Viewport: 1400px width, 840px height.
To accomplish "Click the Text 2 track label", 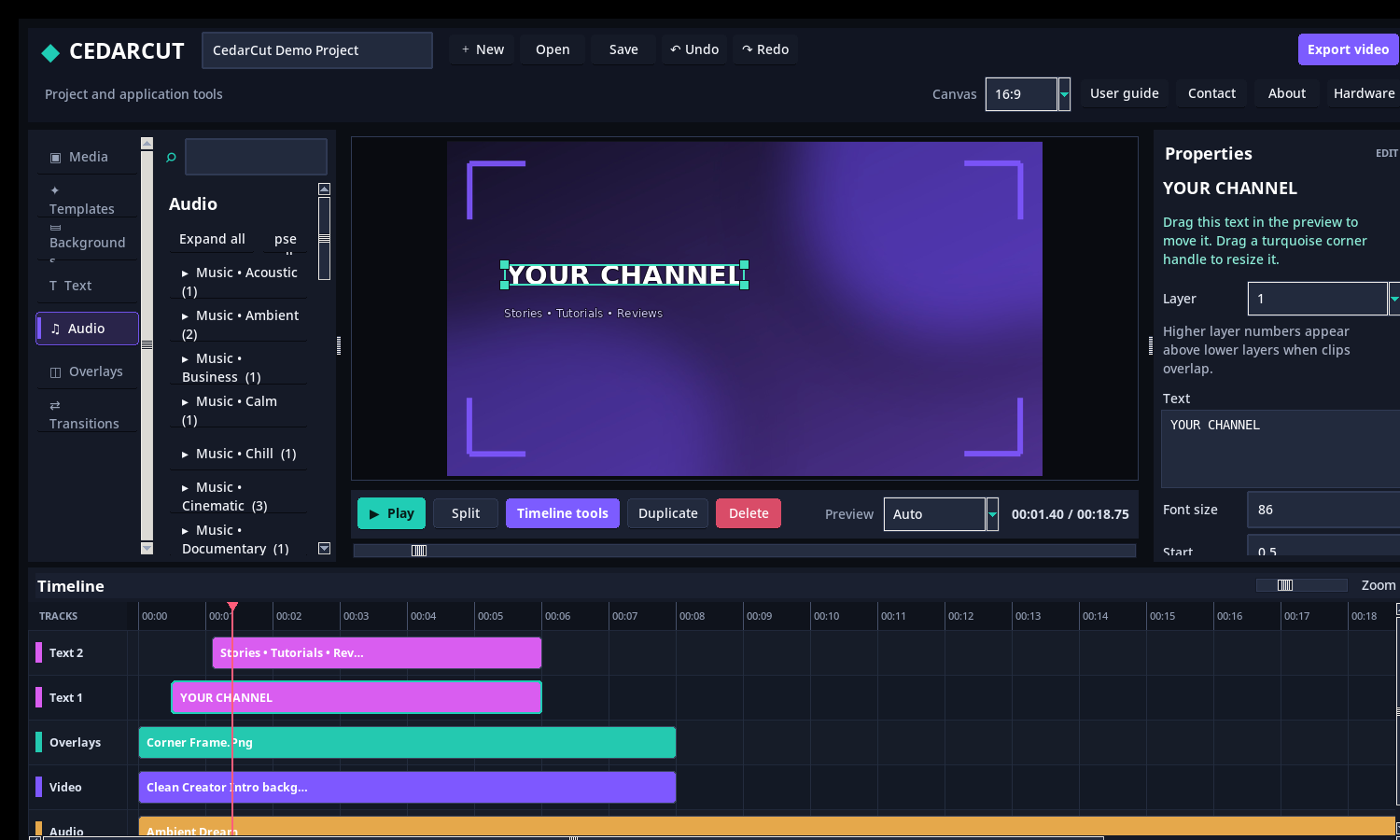I will point(66,653).
